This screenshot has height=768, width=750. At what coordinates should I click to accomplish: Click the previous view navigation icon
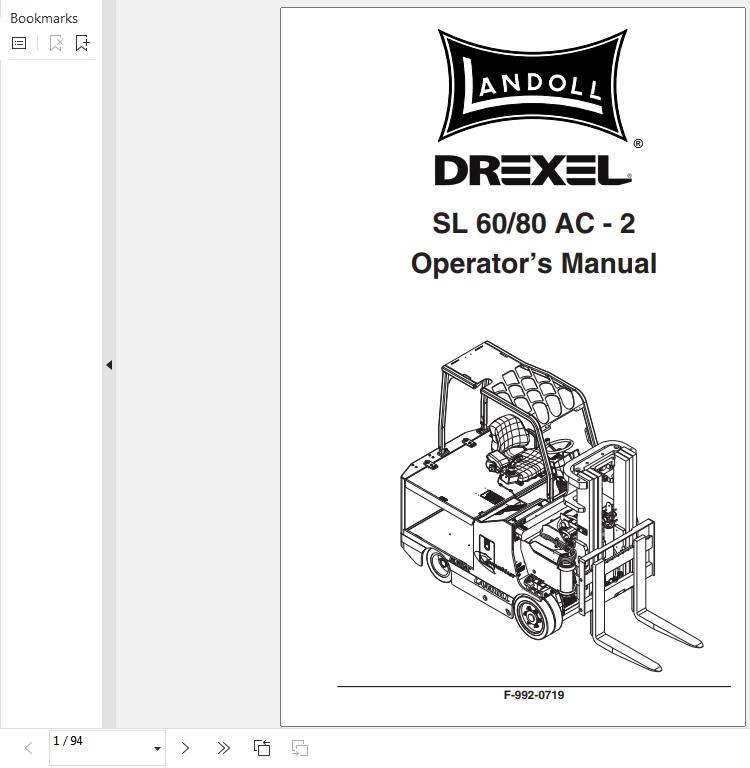(x=262, y=748)
